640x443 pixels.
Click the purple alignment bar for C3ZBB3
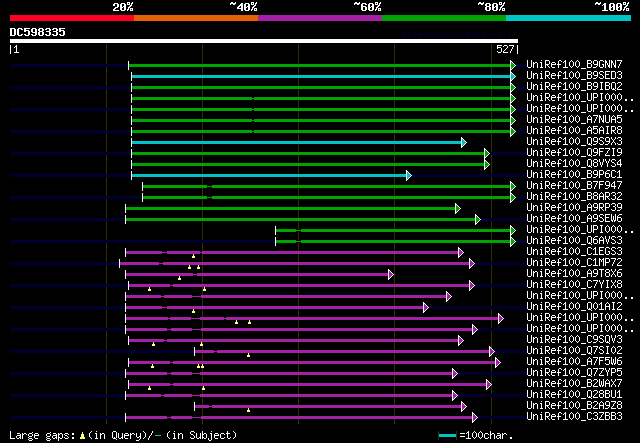[299, 418]
